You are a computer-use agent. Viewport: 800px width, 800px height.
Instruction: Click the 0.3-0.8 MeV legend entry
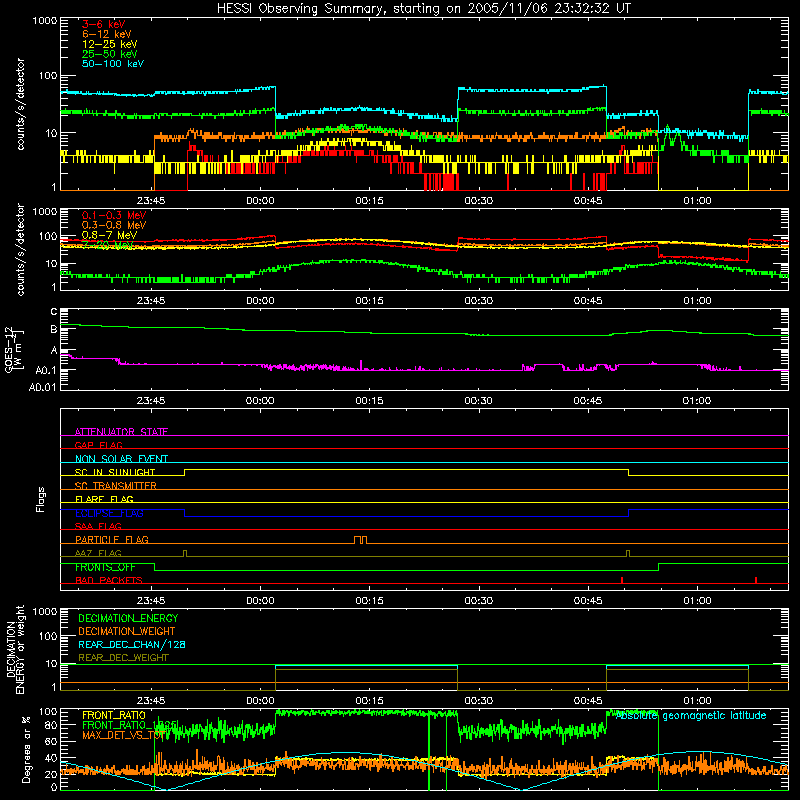point(114,225)
